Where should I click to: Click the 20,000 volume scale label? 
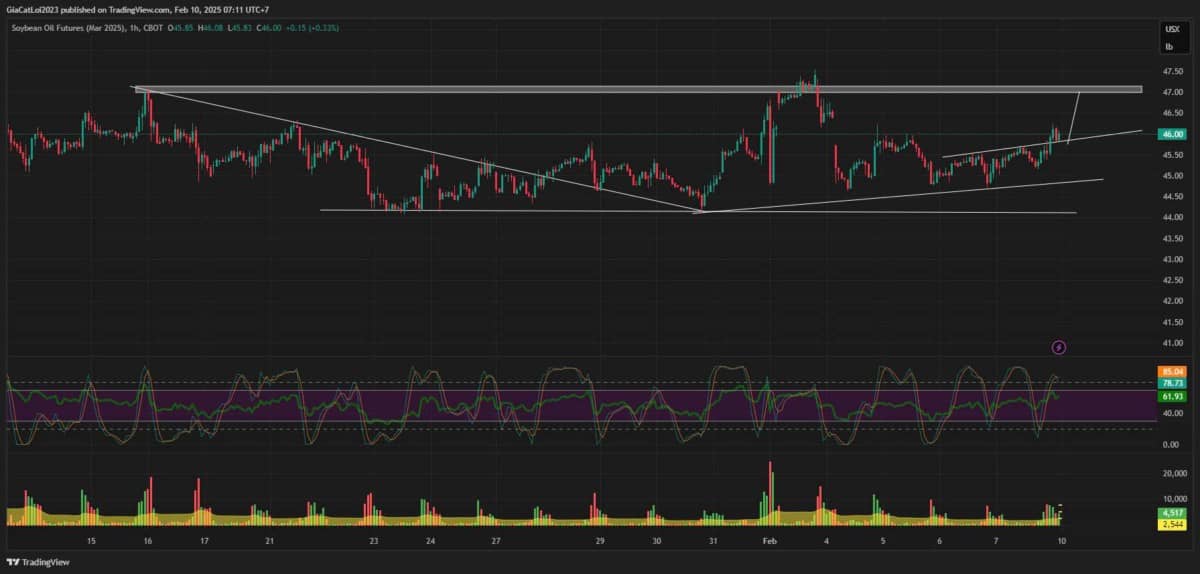click(x=1173, y=474)
